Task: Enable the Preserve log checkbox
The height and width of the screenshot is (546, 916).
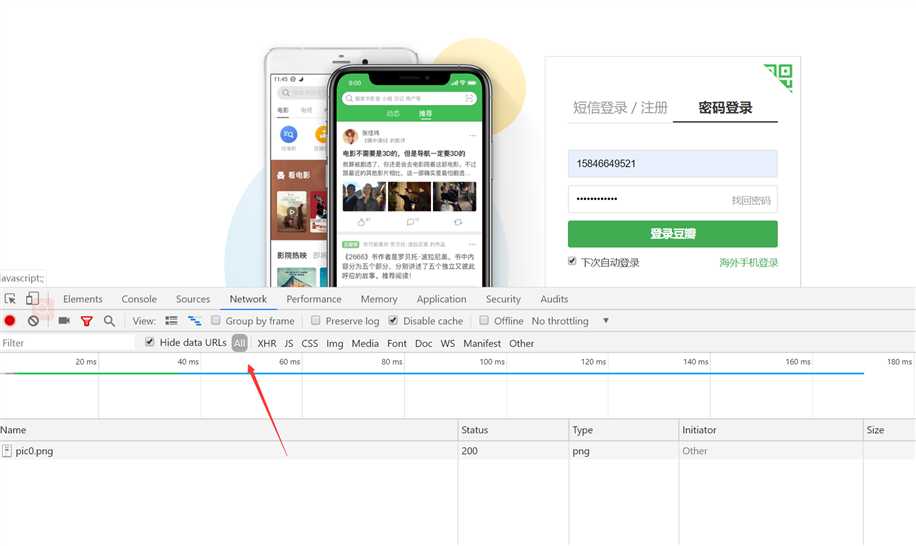Action: tap(315, 320)
